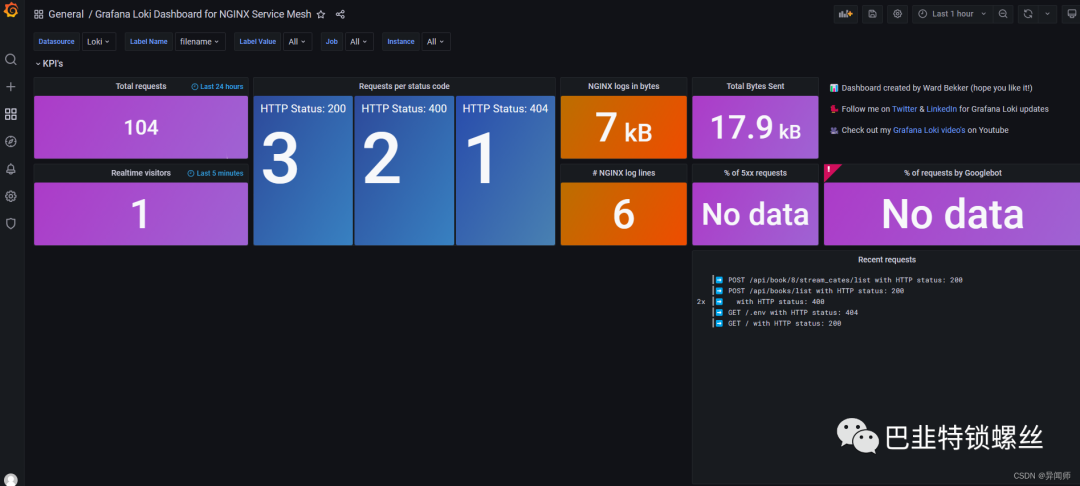Select the POST /api/book/8/stream_cates/list log line
Screen dimensions: 1080x486
point(845,280)
